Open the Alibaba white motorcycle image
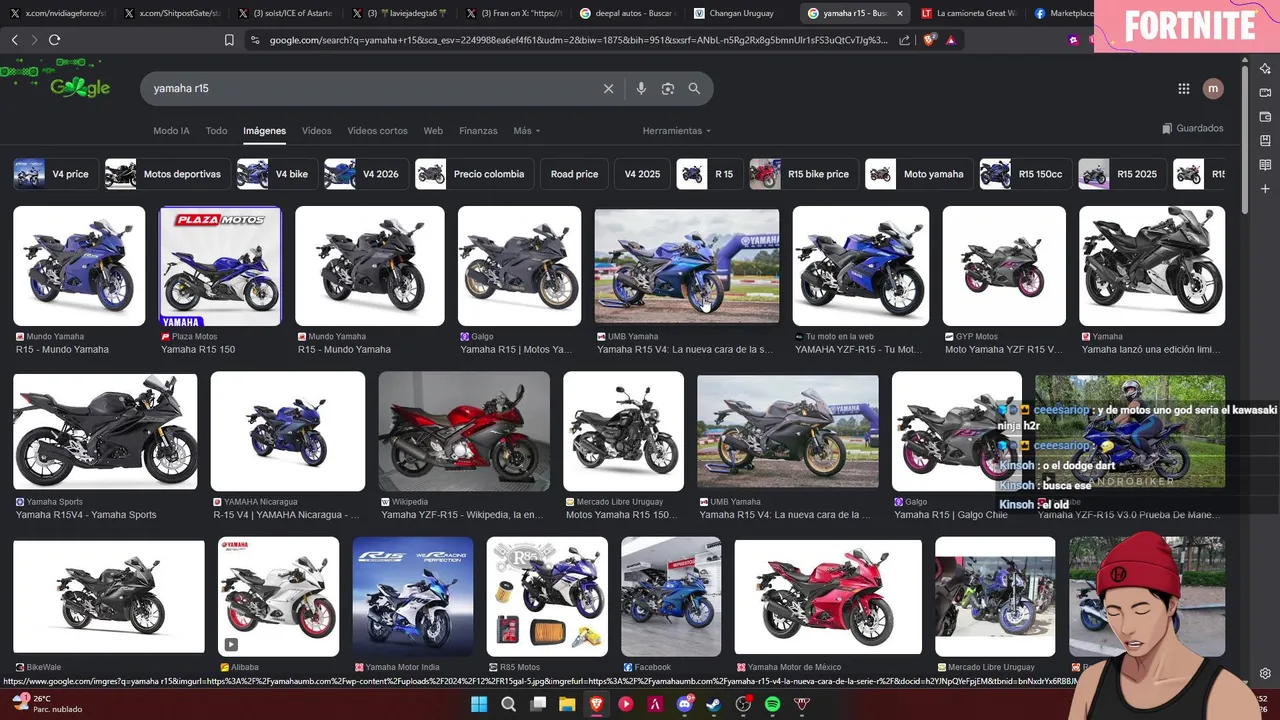Viewport: 1280px width, 720px height. pos(278,597)
